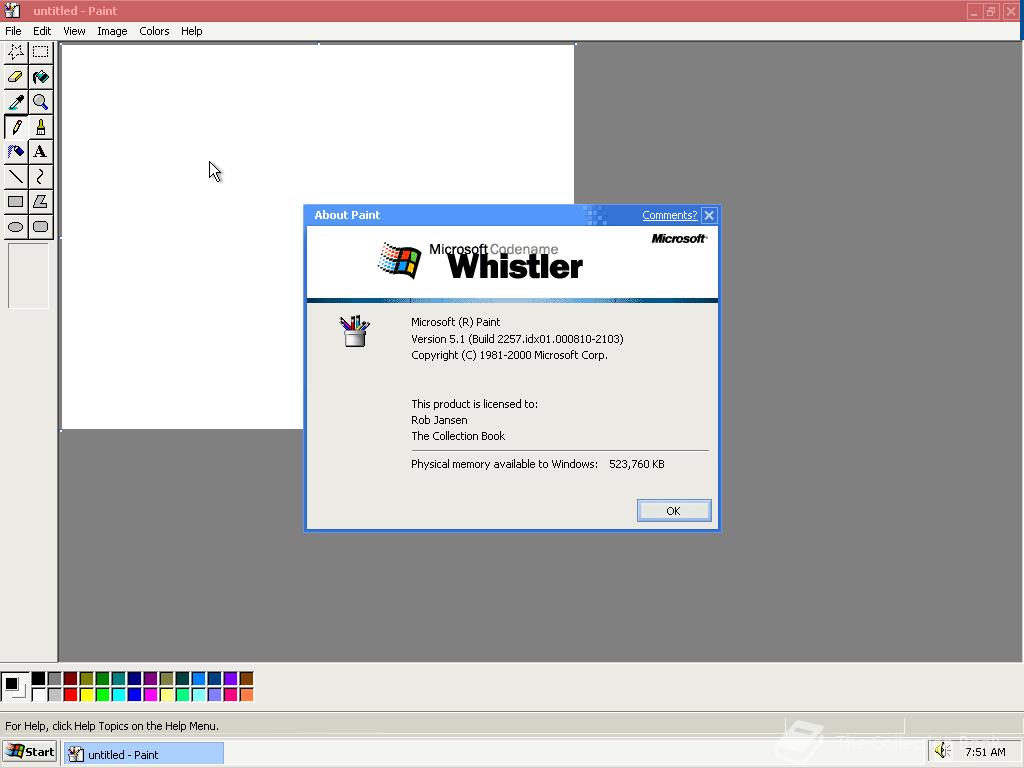Viewport: 1024px width, 768px height.
Task: Pick the black color swatch
Action: tap(39, 679)
